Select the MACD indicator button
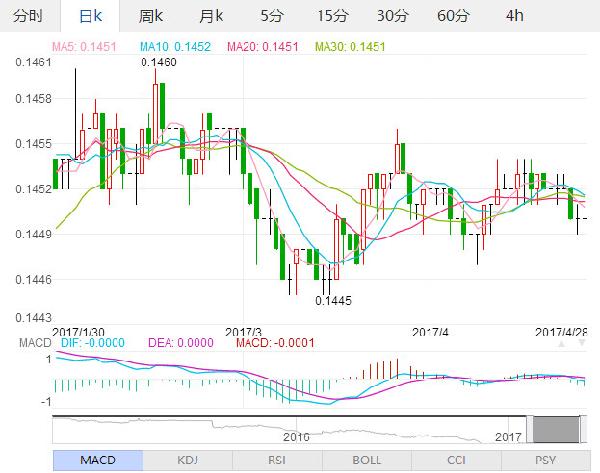This screenshot has width=600, height=473. (x=96, y=460)
